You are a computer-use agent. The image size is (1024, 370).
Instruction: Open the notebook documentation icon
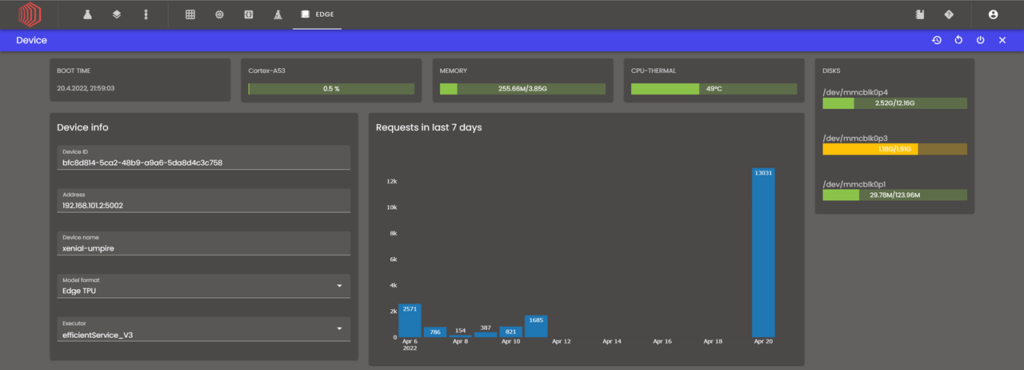click(x=920, y=14)
